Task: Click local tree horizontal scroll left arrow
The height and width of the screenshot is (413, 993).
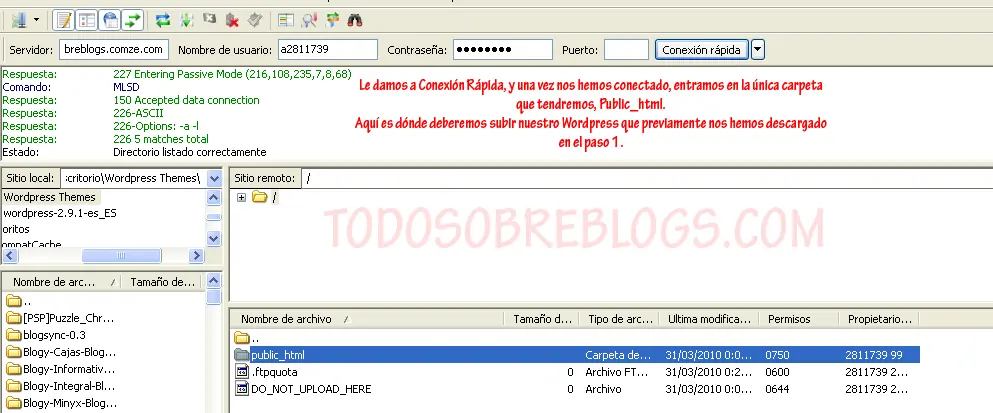Action: pos(10,255)
